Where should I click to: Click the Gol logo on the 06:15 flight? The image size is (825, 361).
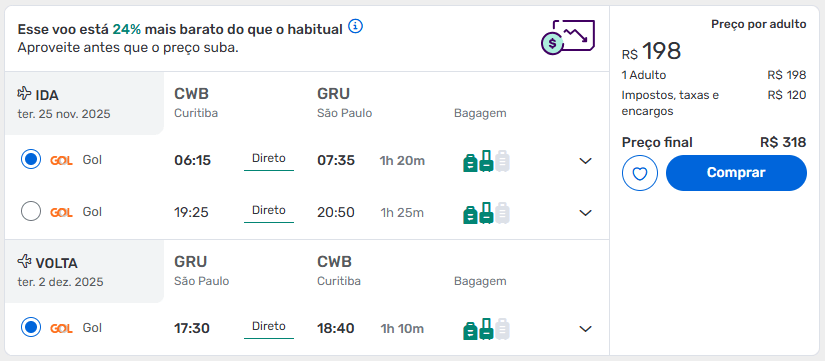(61, 160)
